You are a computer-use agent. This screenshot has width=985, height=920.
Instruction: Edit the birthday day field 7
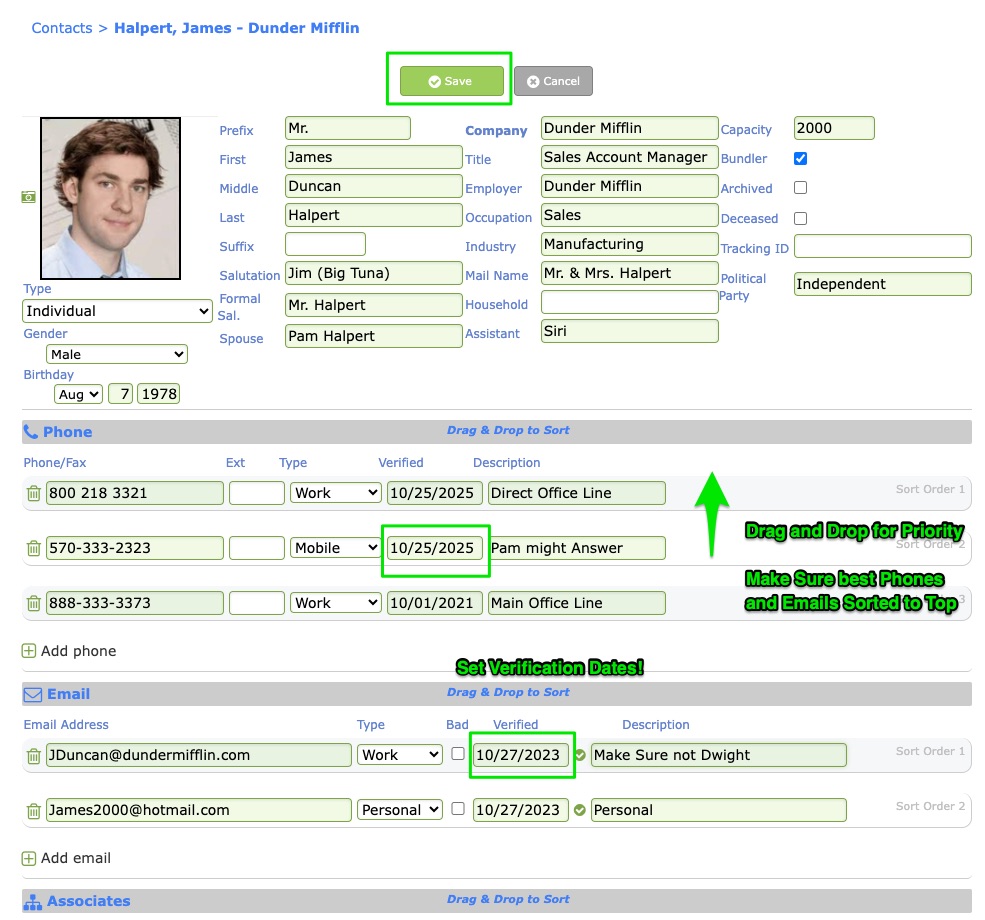(x=121, y=394)
